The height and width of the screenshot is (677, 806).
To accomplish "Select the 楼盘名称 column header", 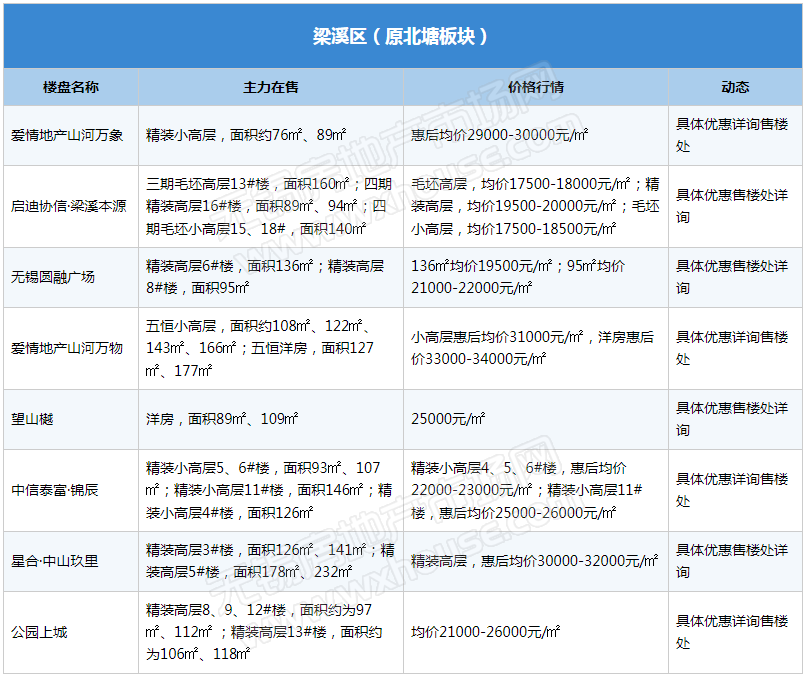I will (71, 88).
